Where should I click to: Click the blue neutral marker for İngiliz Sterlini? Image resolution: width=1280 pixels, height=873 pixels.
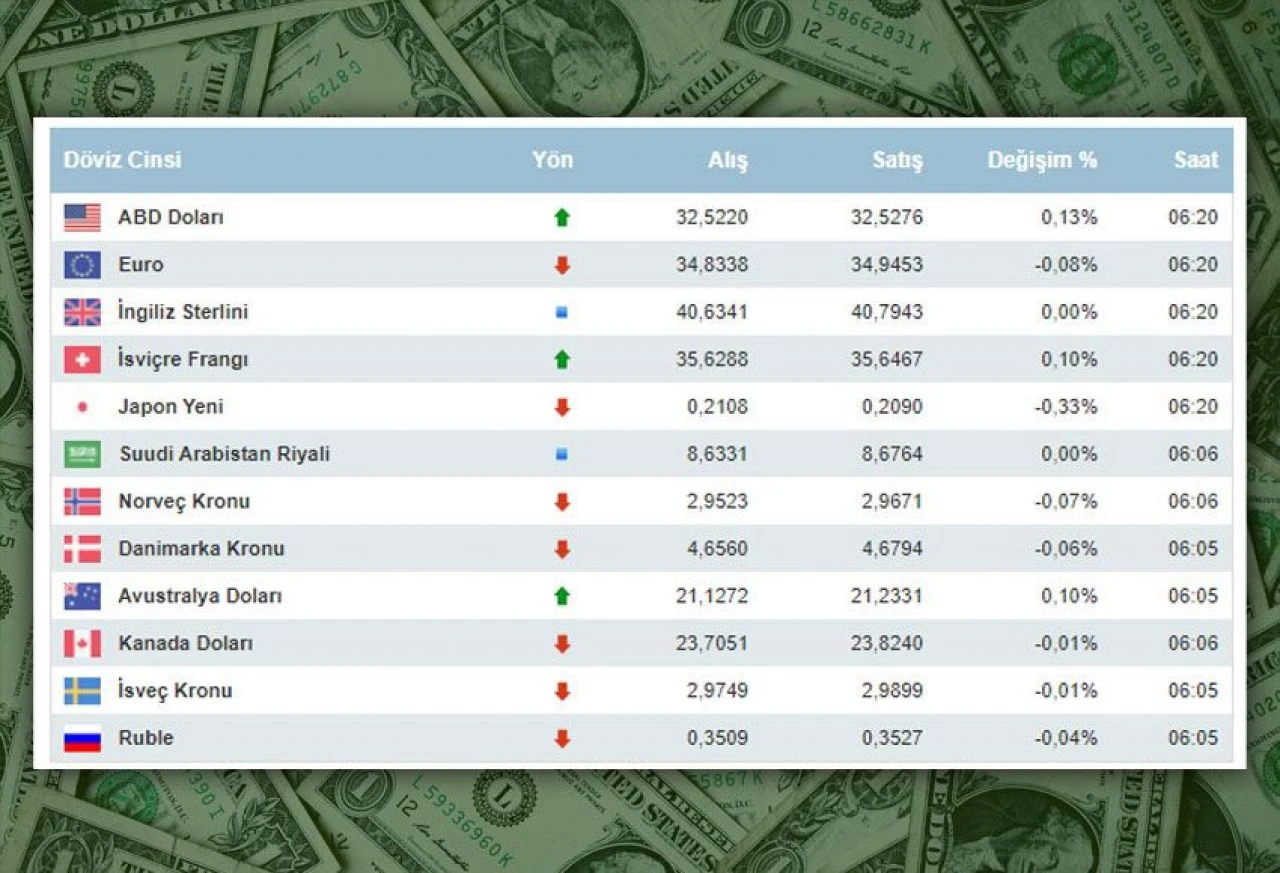tap(562, 312)
